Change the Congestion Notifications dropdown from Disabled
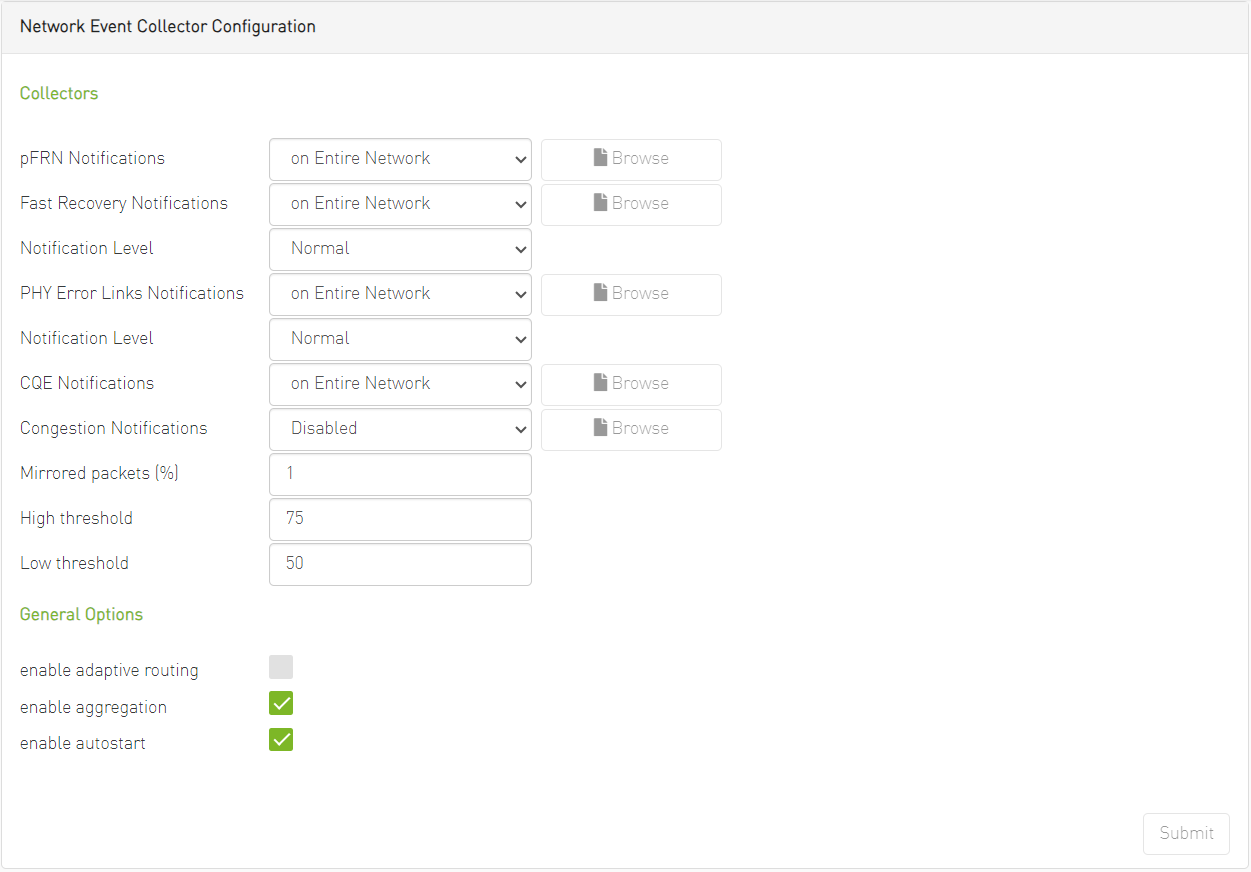 (400, 429)
